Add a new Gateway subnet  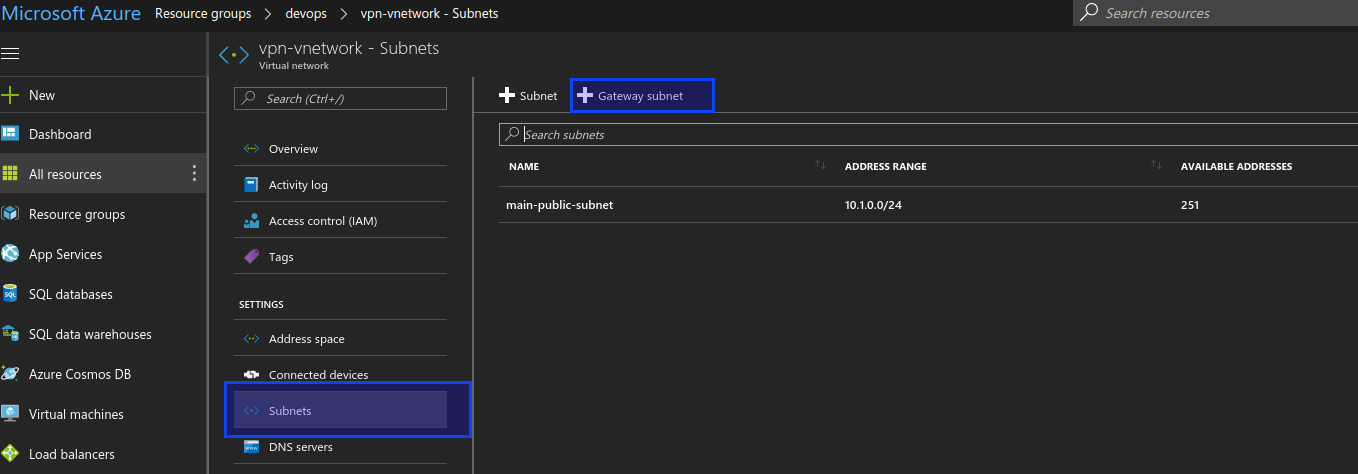[x=641, y=96]
